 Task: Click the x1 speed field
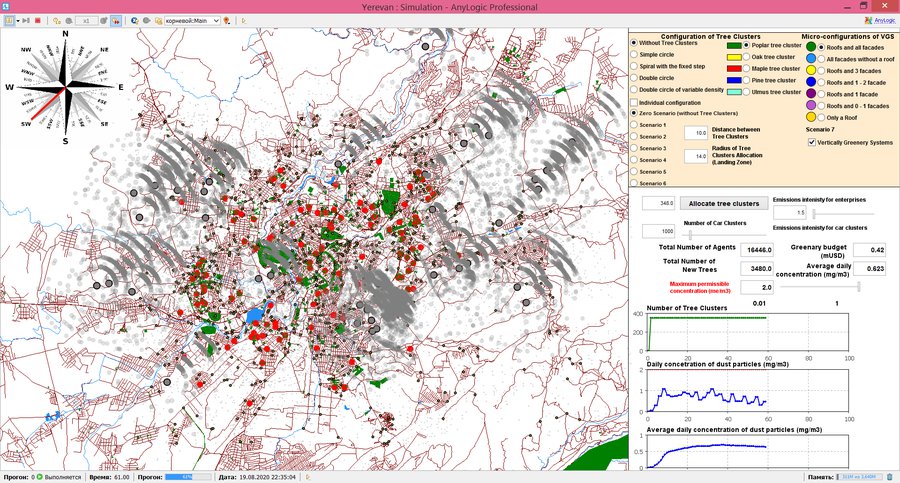pos(87,21)
